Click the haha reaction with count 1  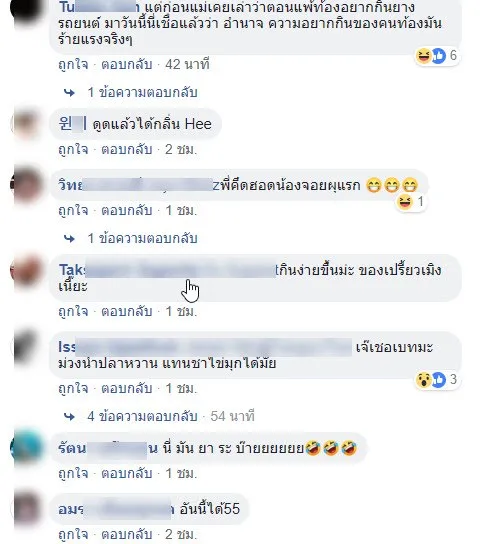(411, 202)
